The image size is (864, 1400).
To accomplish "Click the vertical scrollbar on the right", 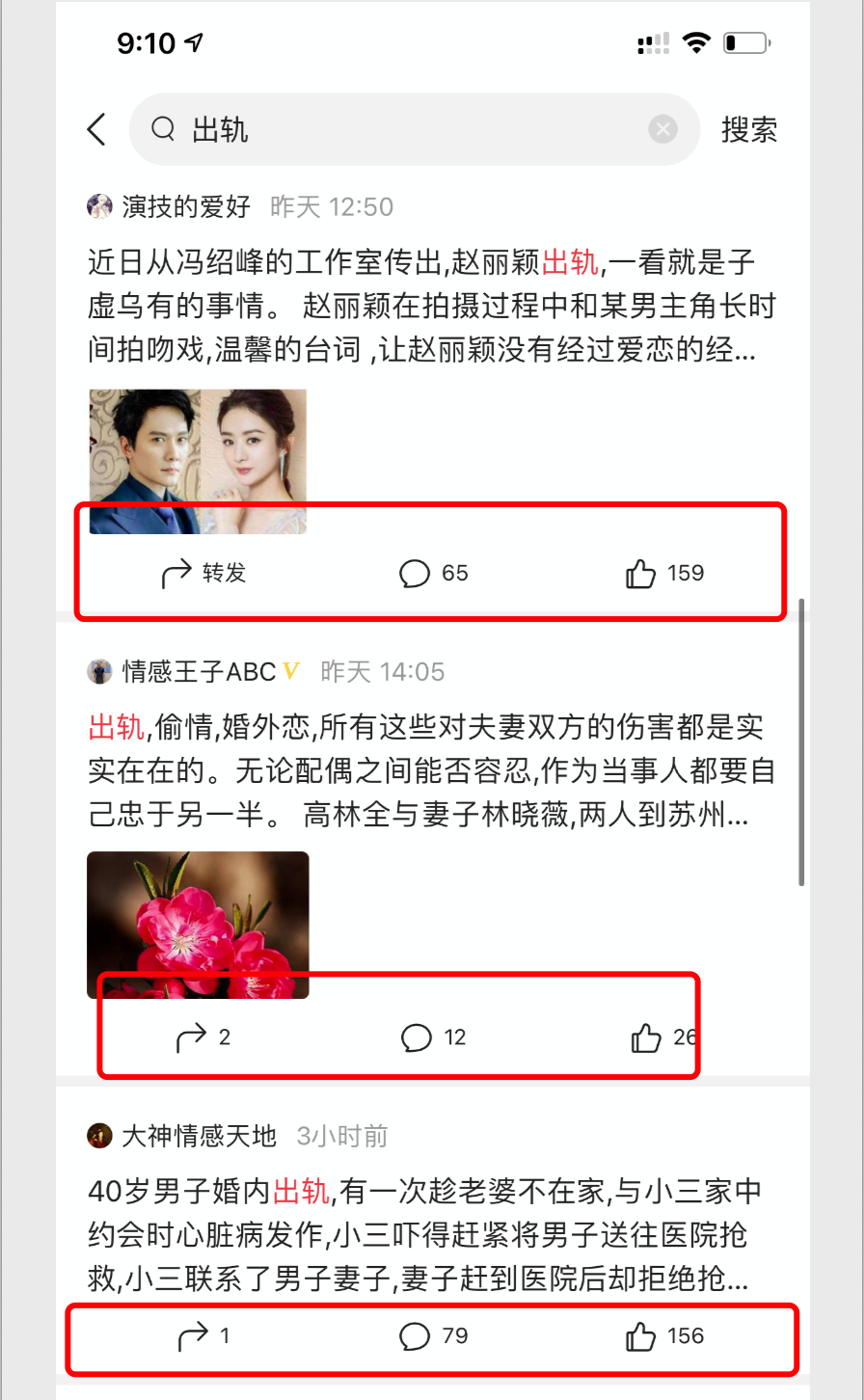I will (x=802, y=742).
